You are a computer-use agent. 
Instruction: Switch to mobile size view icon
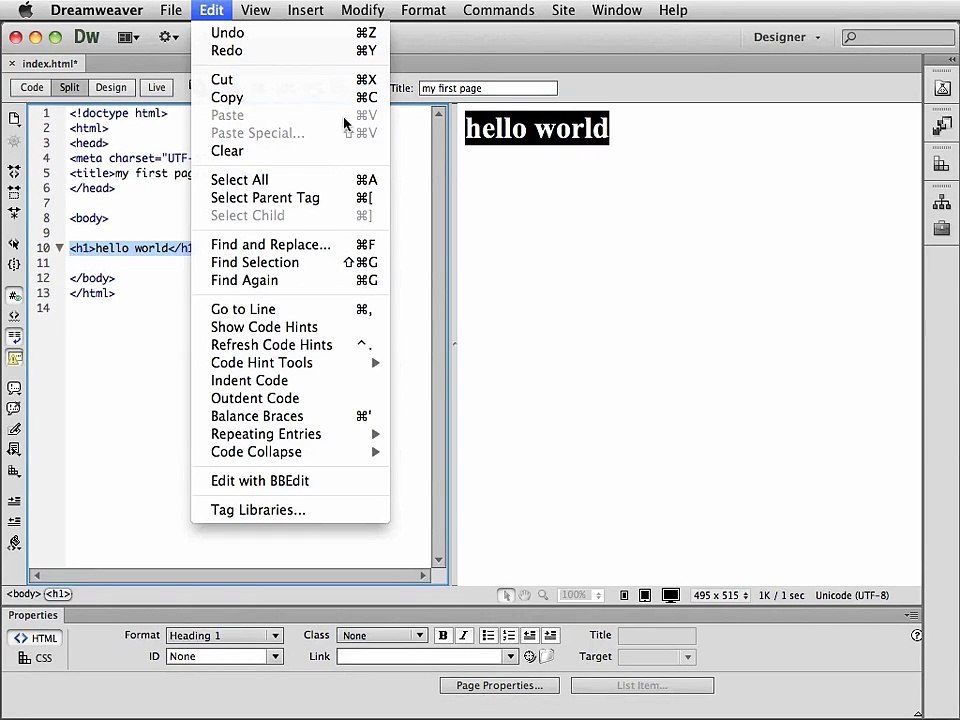coord(624,595)
